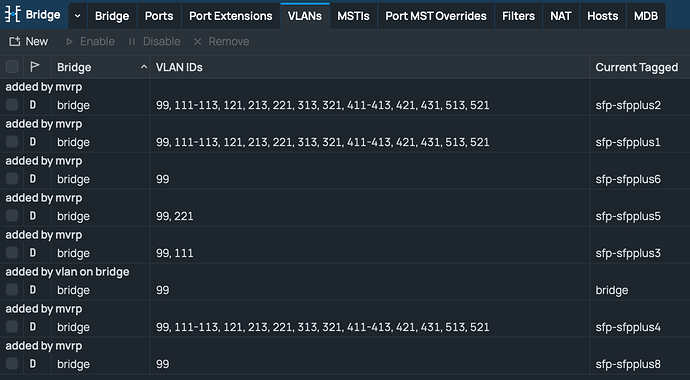
Task: Select the sfp-sfpplus2 tagged cell
Action: click(628, 105)
